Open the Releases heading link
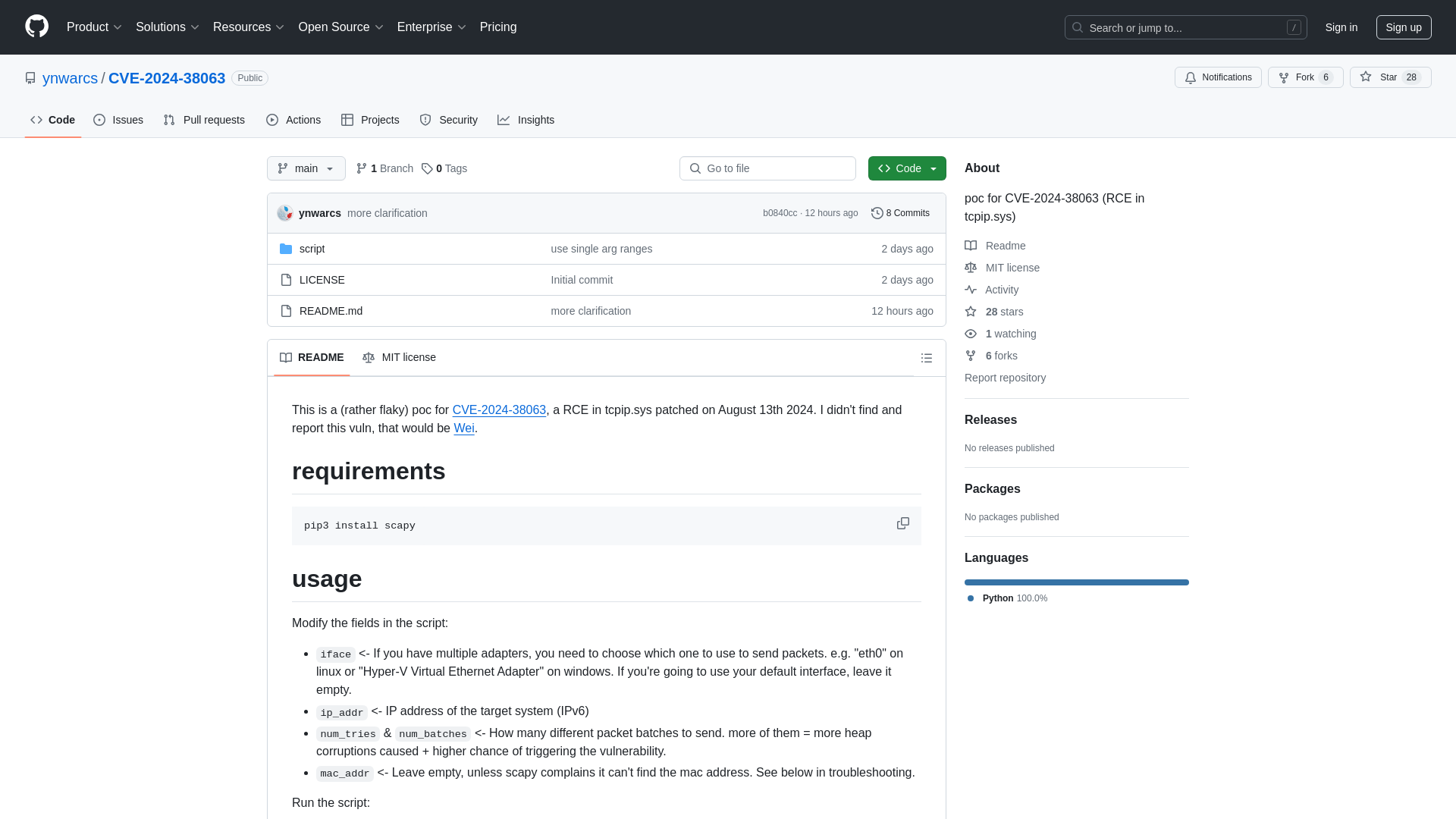 point(990,419)
